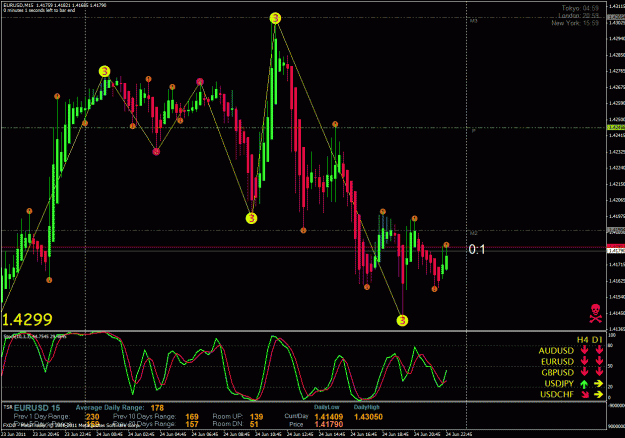
Task: Click the white 0:1 label on the chart
Action: point(477,249)
